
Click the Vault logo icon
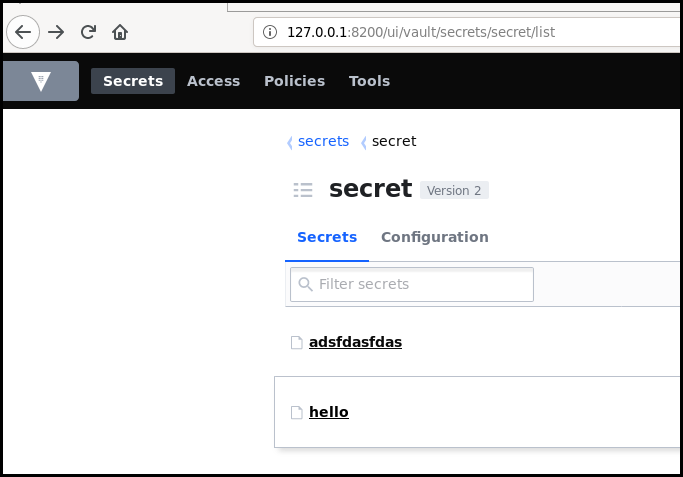(x=41, y=81)
